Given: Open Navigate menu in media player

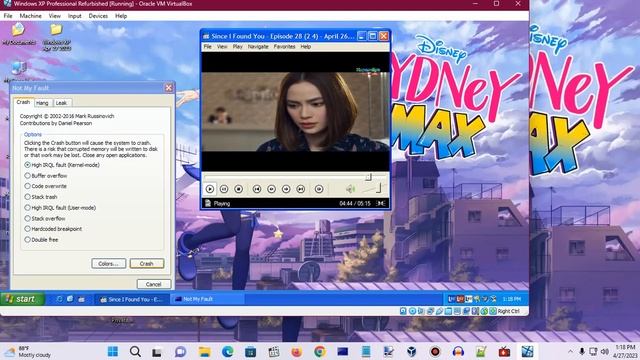Looking at the screenshot, I should click(x=258, y=47).
